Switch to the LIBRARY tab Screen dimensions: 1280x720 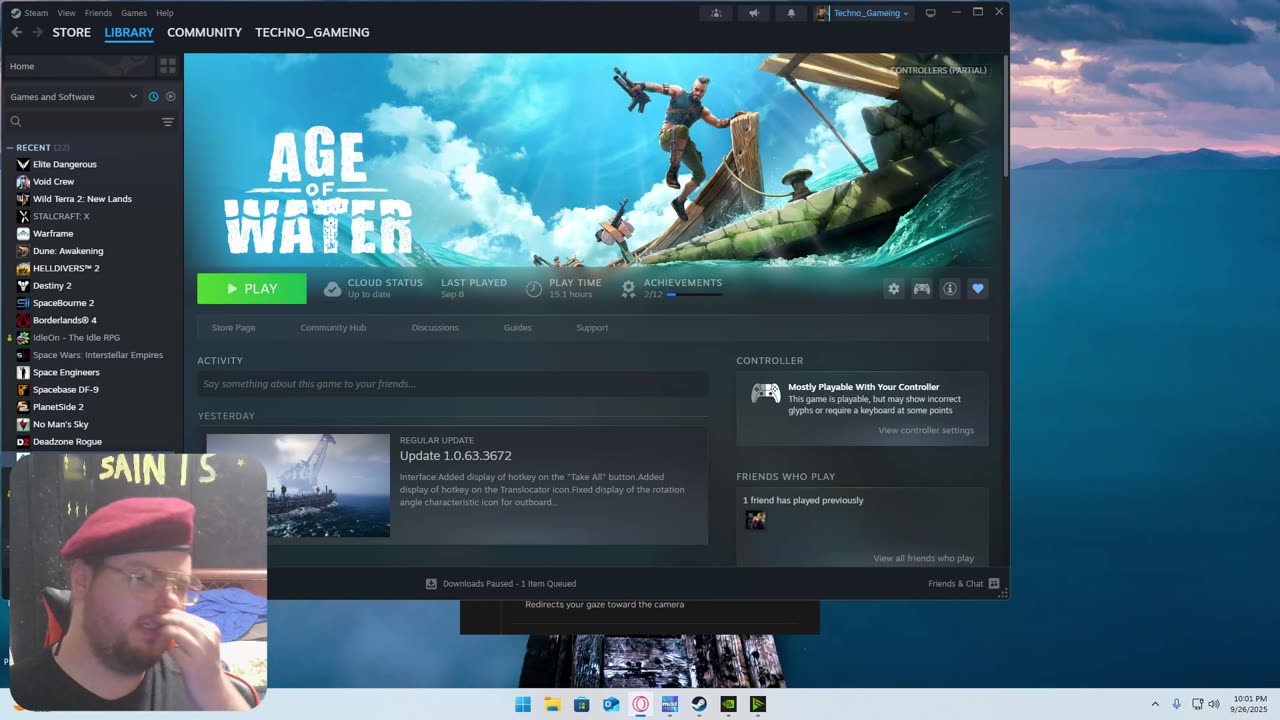[129, 32]
